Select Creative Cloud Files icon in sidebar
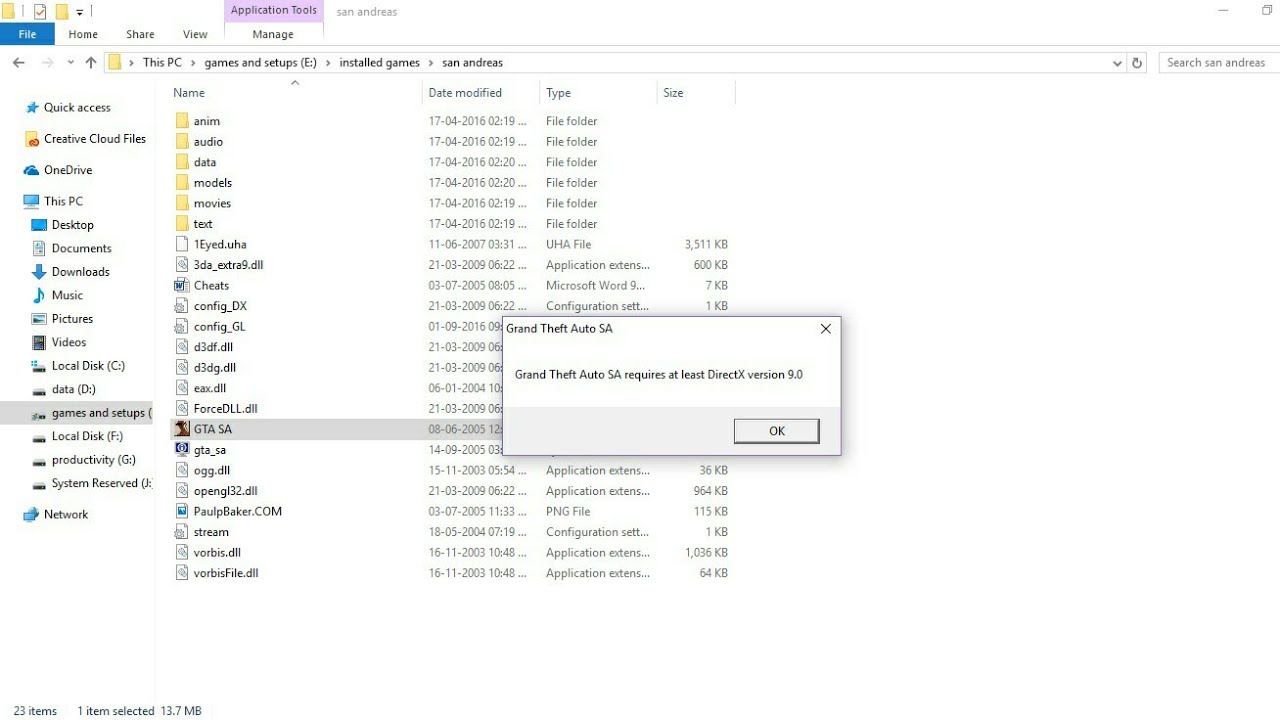Screen dimensions: 1280x720 click(31, 139)
